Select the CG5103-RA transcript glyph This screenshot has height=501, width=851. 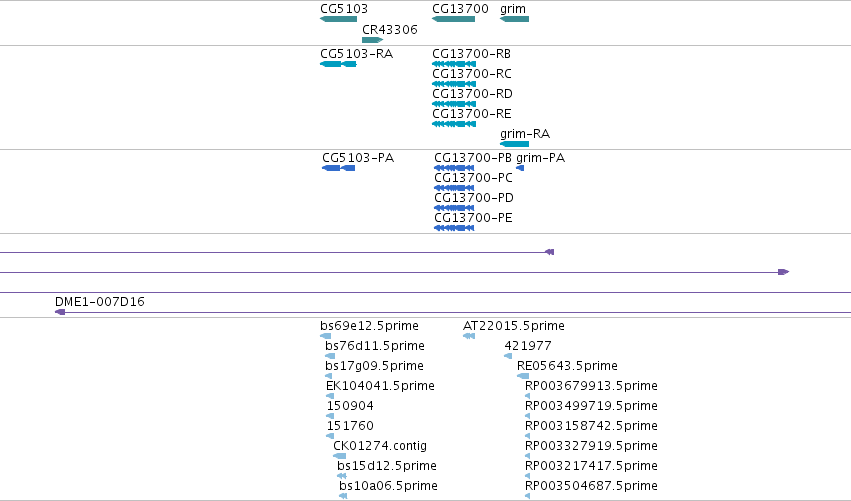(x=339, y=64)
